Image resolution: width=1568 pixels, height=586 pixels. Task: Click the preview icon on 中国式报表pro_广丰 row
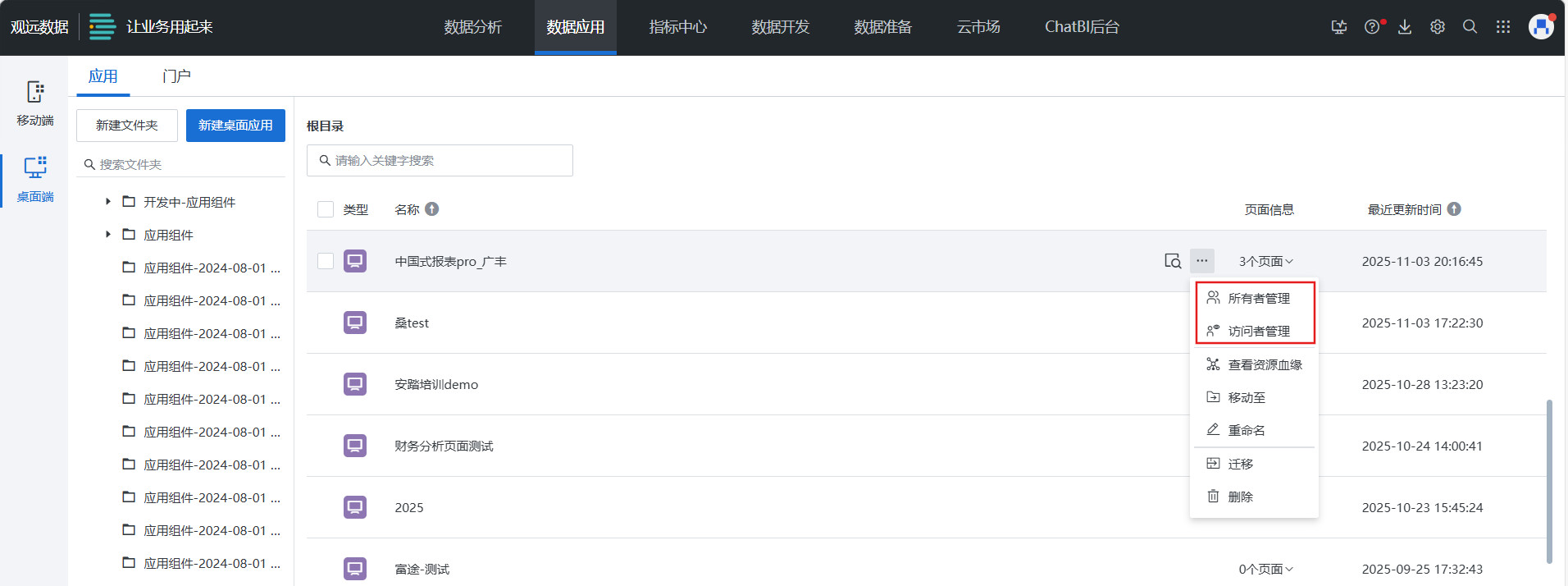point(1173,261)
